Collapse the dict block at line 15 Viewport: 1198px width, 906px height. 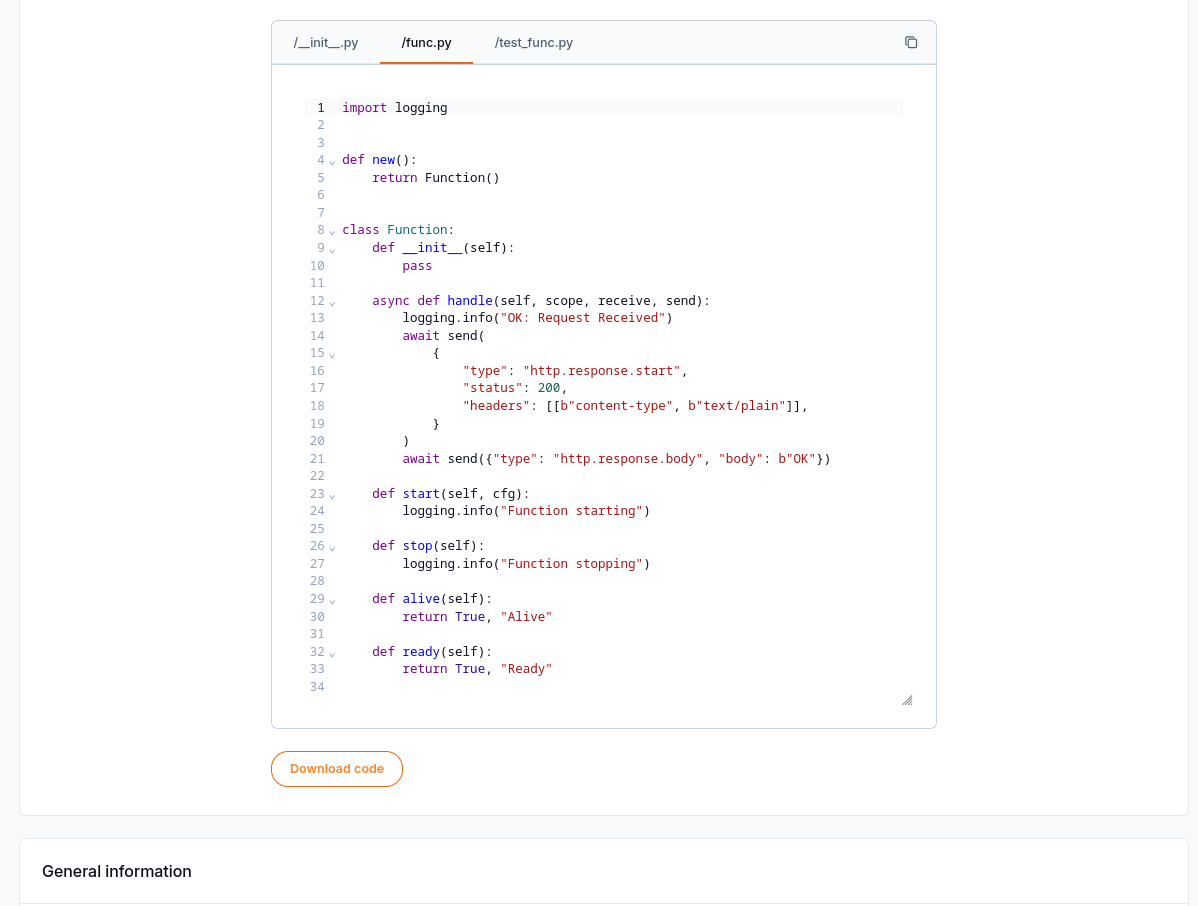click(332, 355)
